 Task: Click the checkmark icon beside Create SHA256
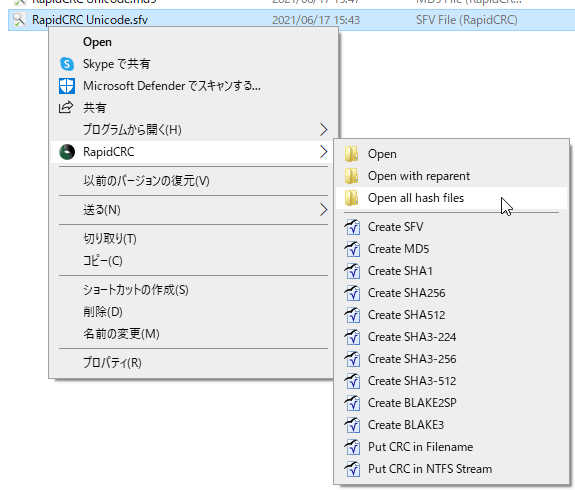pyautogui.click(x=352, y=293)
